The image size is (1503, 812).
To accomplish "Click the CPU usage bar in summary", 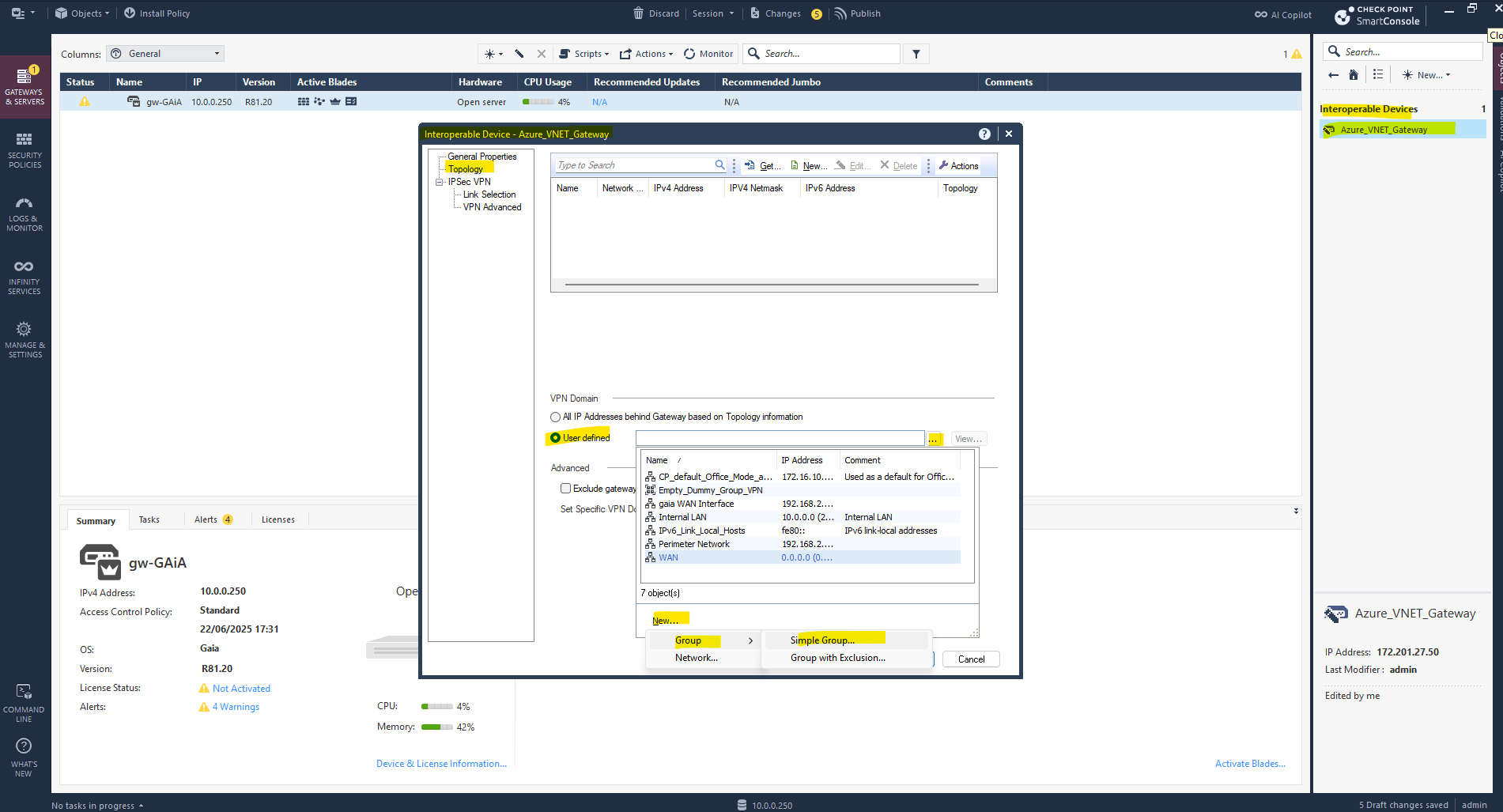I will point(436,707).
